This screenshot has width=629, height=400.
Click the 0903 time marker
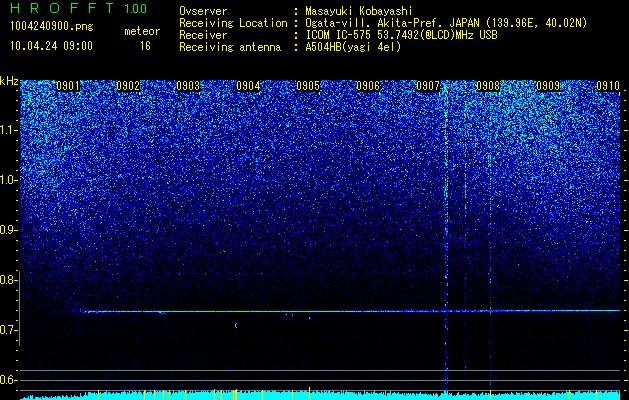188,86
